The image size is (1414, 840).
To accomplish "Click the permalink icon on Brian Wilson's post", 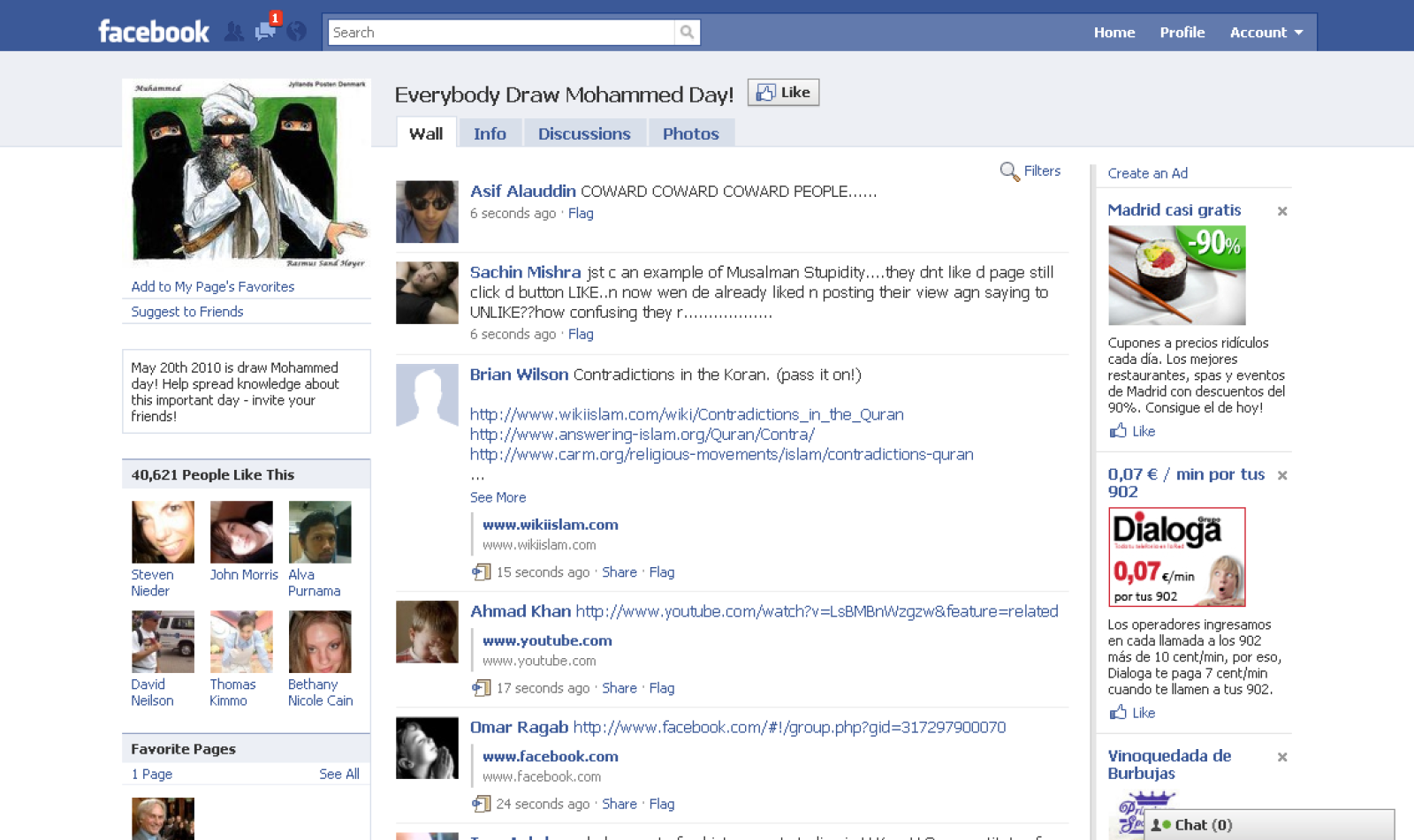I will tap(482, 572).
